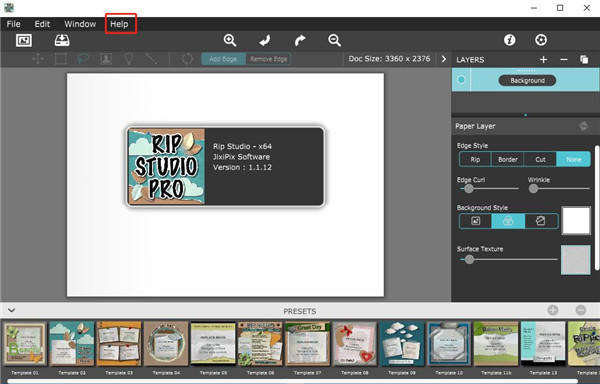Apply preset Template 01
This screenshot has height=384, width=600.
(24, 343)
